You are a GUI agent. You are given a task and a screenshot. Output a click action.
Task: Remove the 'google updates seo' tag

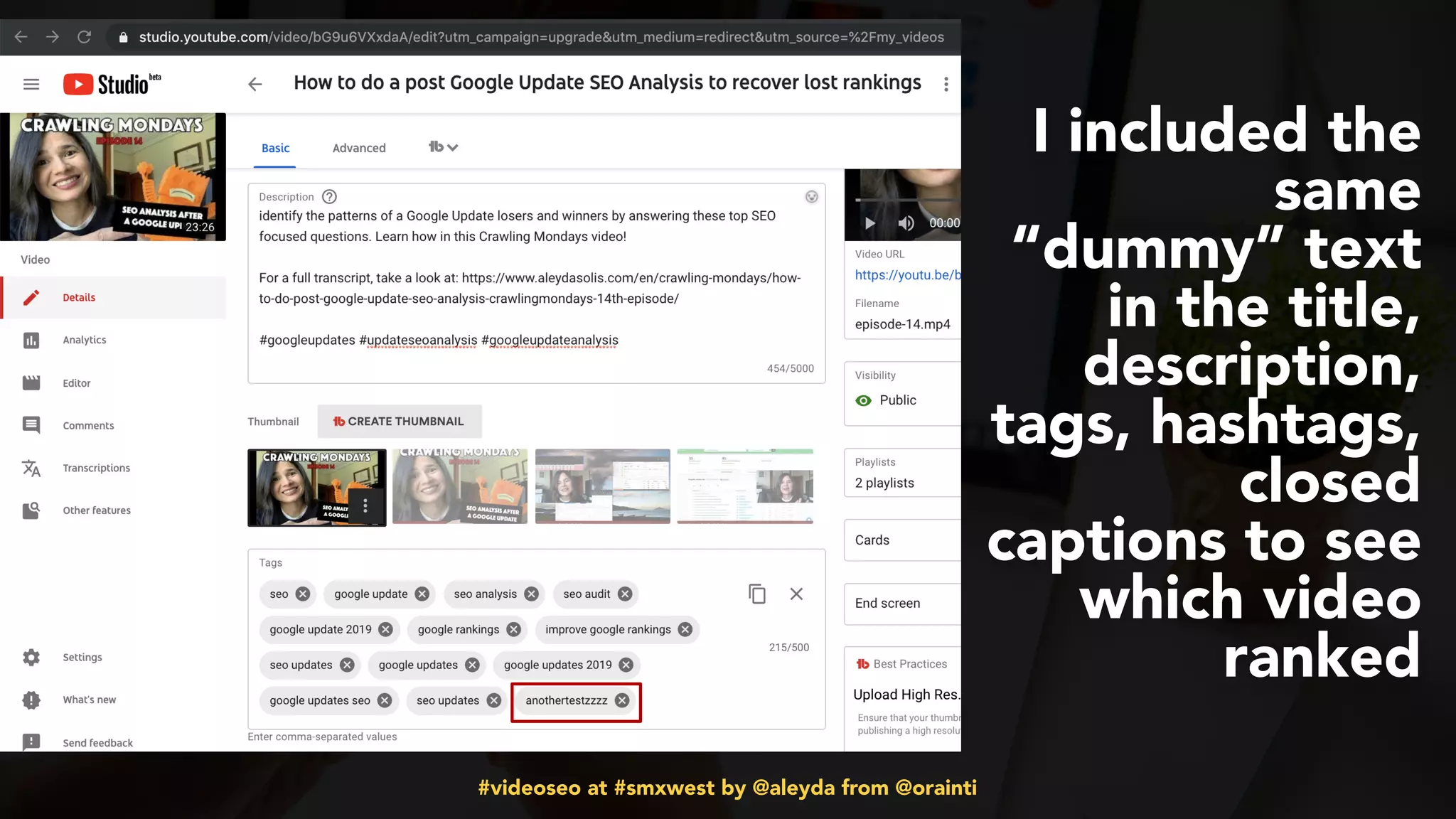click(385, 700)
